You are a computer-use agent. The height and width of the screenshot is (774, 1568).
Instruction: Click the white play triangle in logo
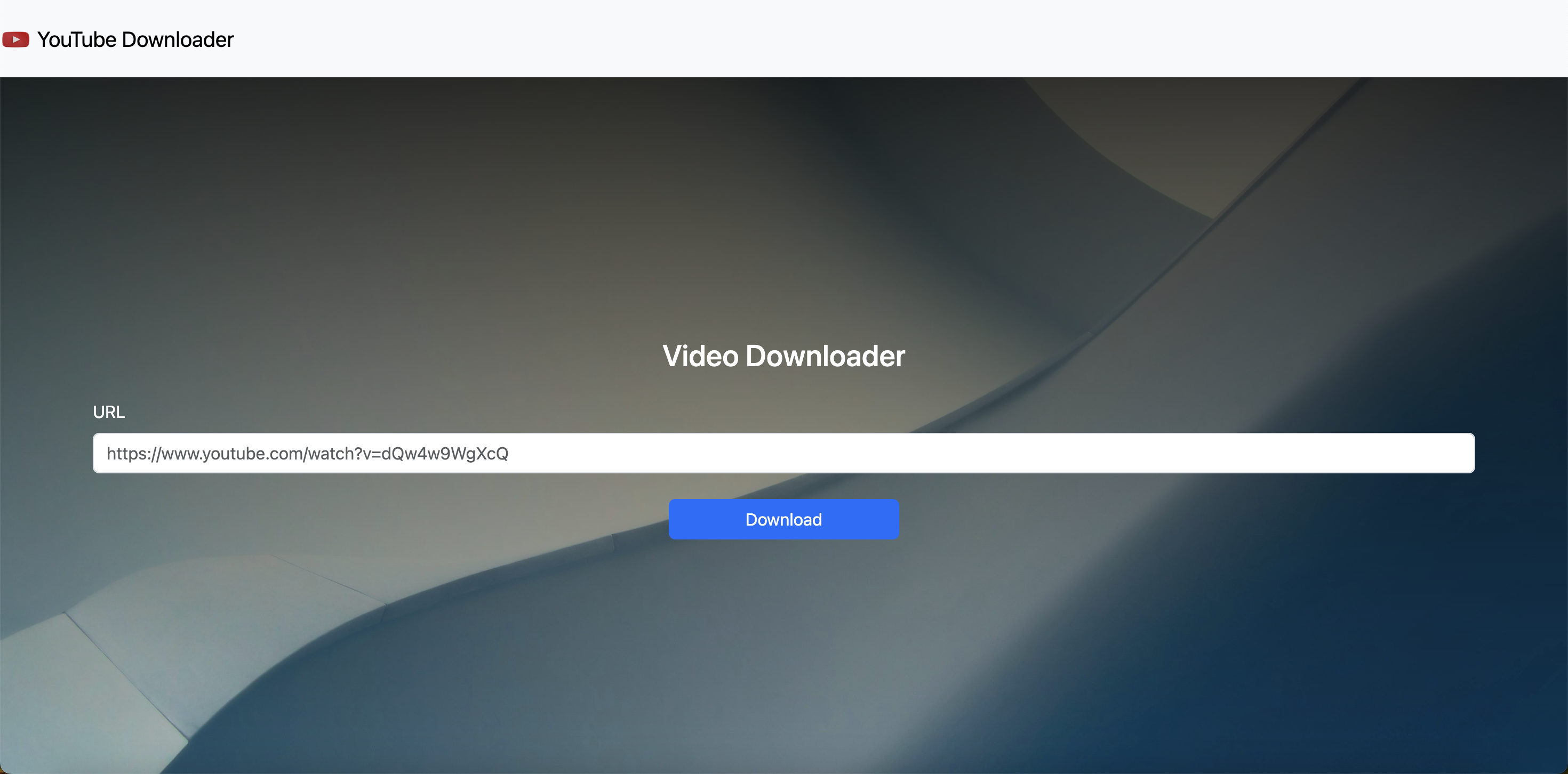pos(17,39)
